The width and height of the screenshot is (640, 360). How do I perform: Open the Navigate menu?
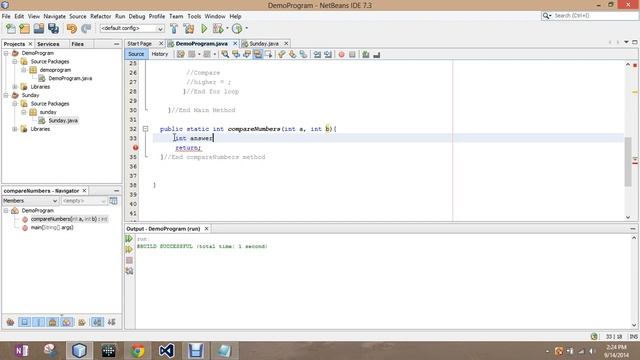pyautogui.click(x=54, y=16)
